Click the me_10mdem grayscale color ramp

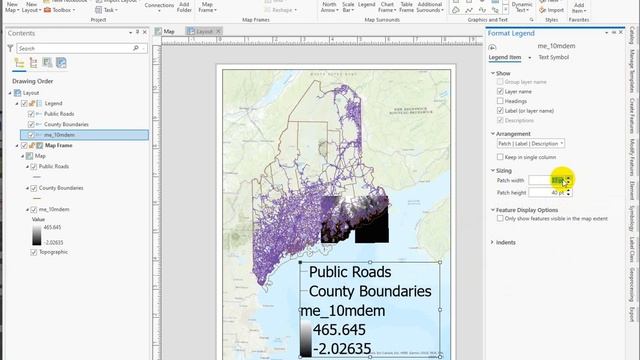tap(37, 235)
